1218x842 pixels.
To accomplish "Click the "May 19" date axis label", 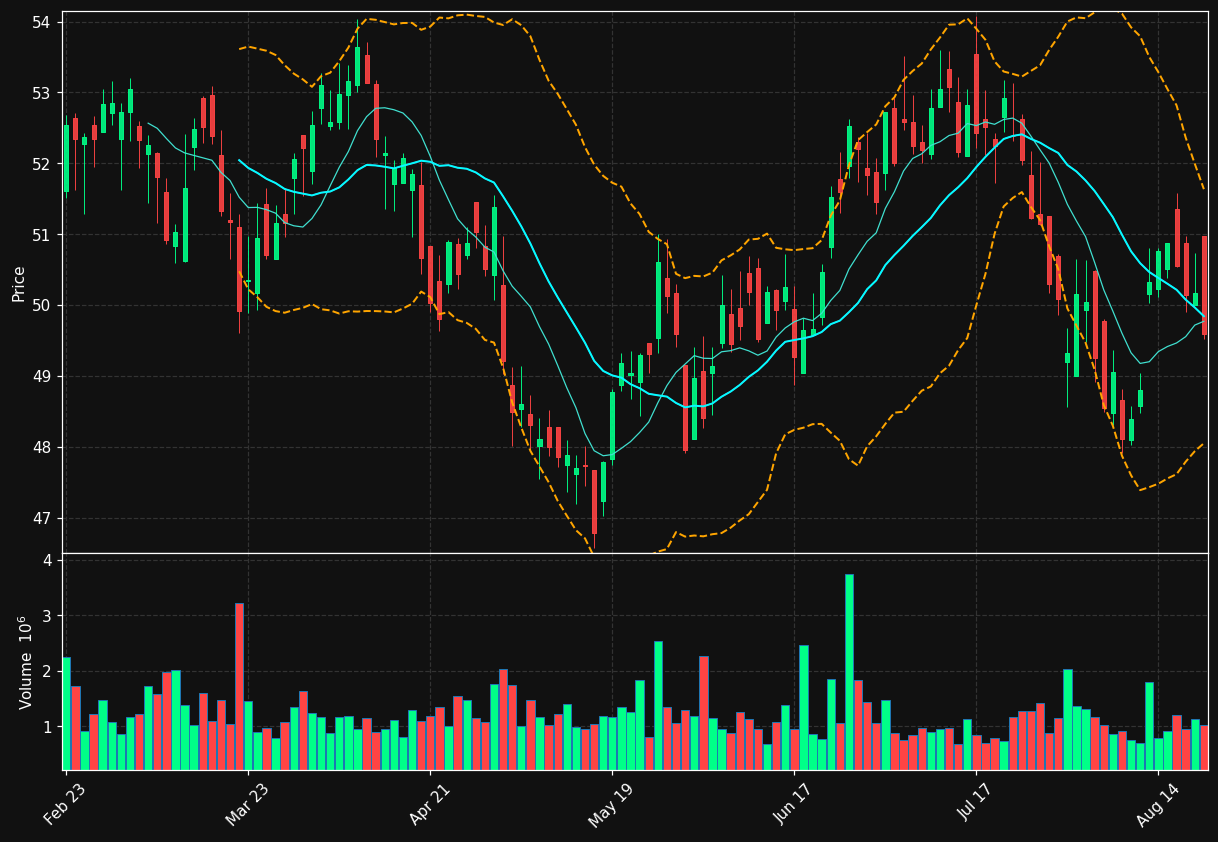I will [611, 805].
